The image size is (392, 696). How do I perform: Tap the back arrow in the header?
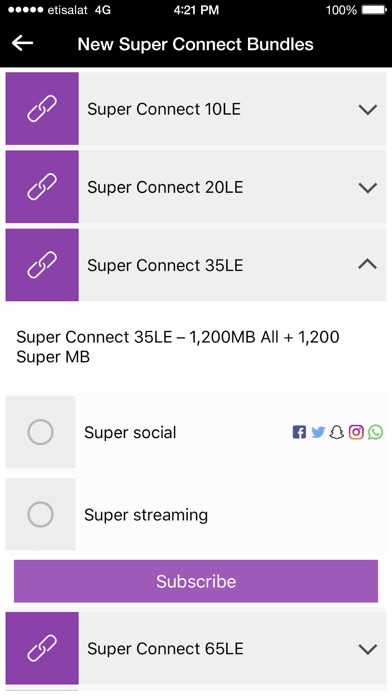click(23, 43)
